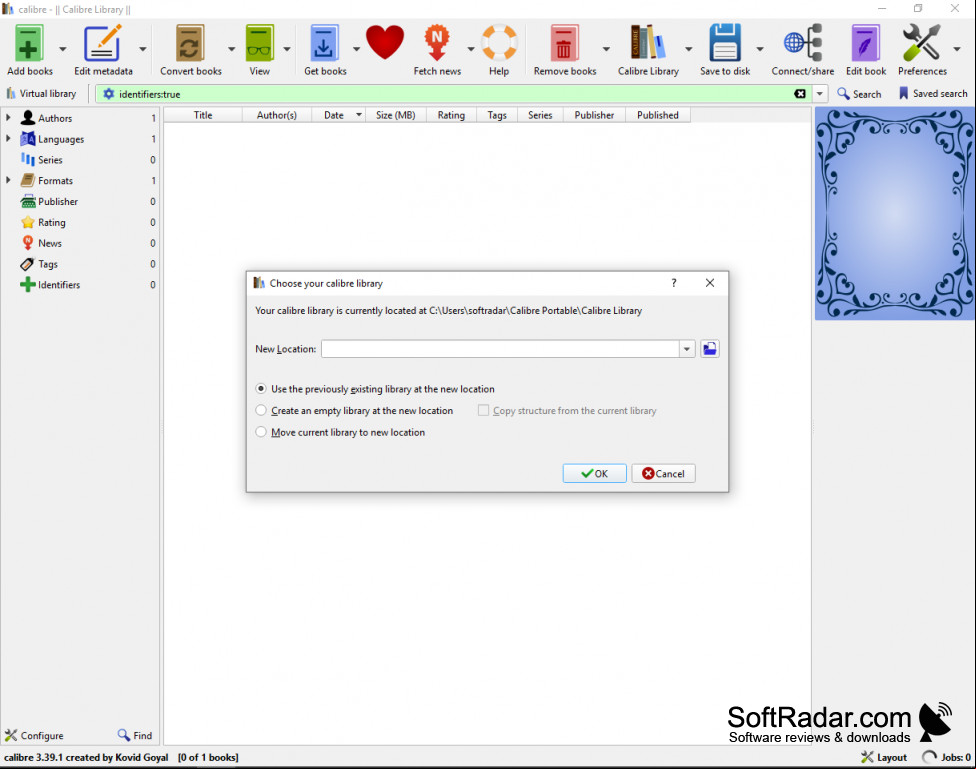
Task: Open the View book icon
Action: pyautogui.click(x=260, y=44)
